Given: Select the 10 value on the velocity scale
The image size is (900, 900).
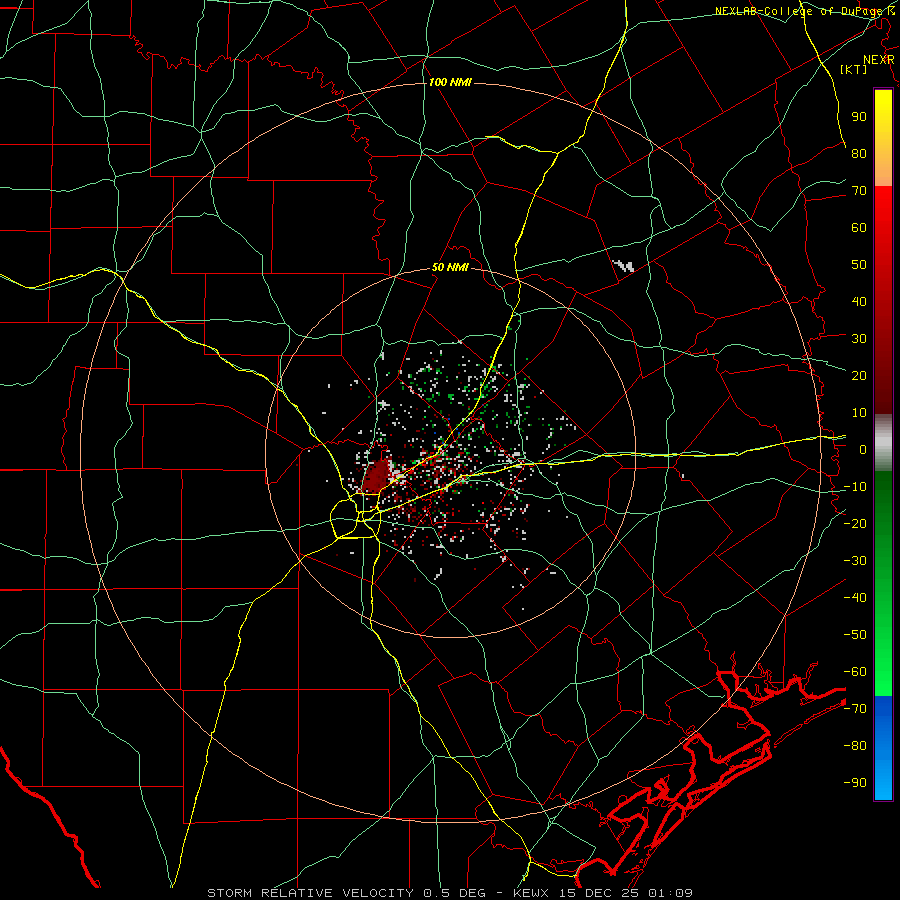Looking at the screenshot, I should tap(859, 413).
